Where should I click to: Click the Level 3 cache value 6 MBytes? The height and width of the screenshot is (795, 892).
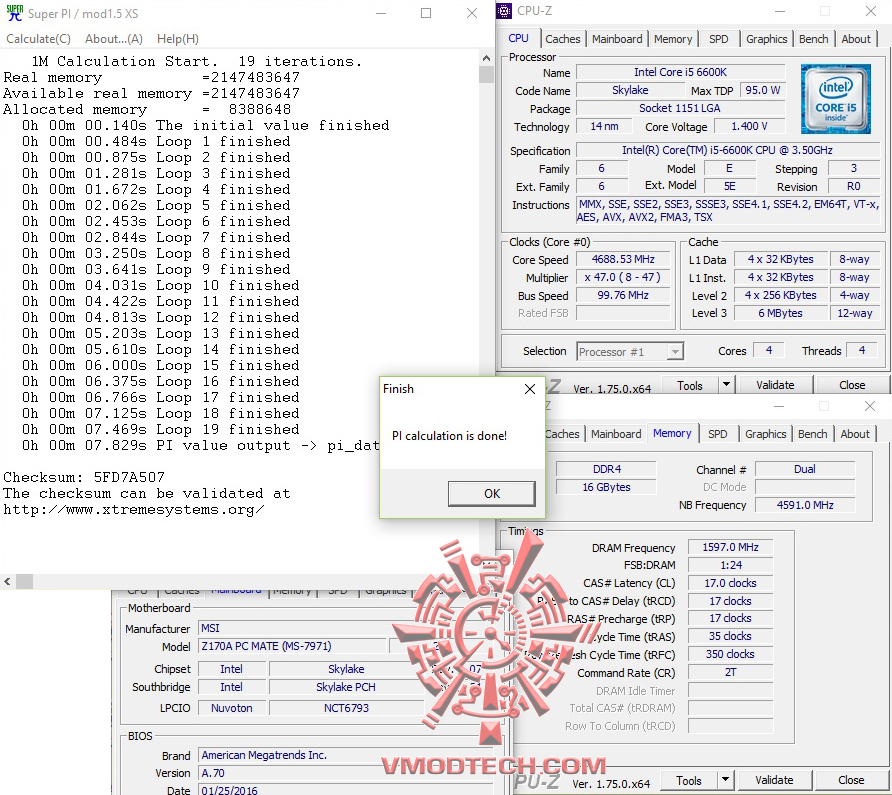(x=780, y=313)
